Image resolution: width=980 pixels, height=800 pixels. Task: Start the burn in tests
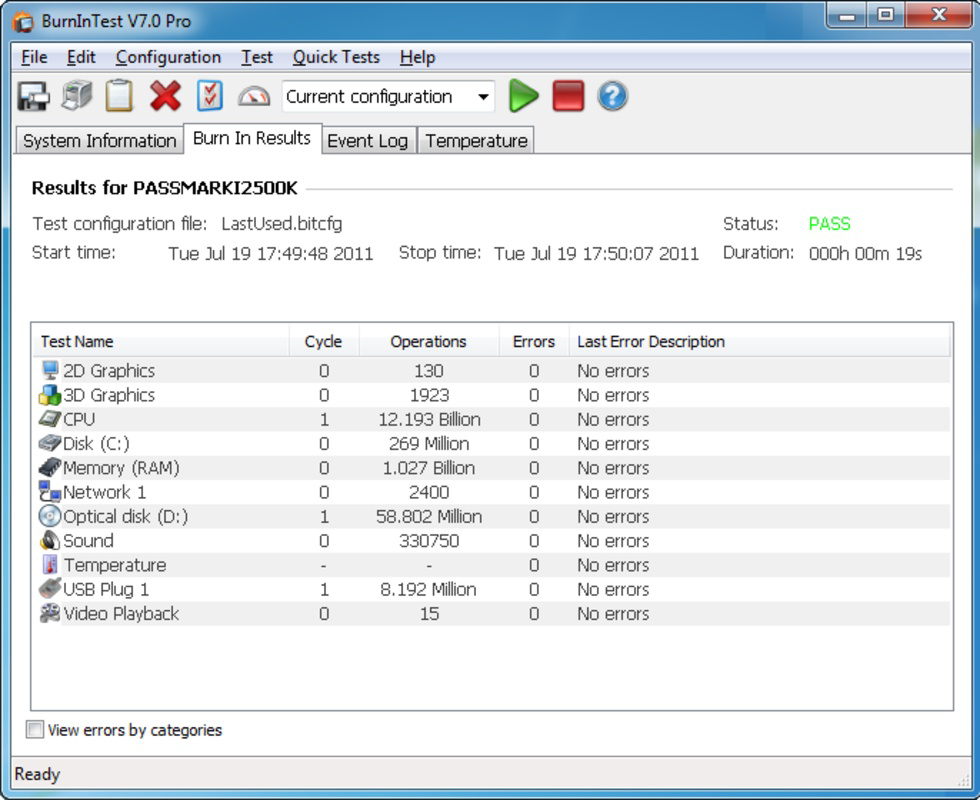[524, 96]
